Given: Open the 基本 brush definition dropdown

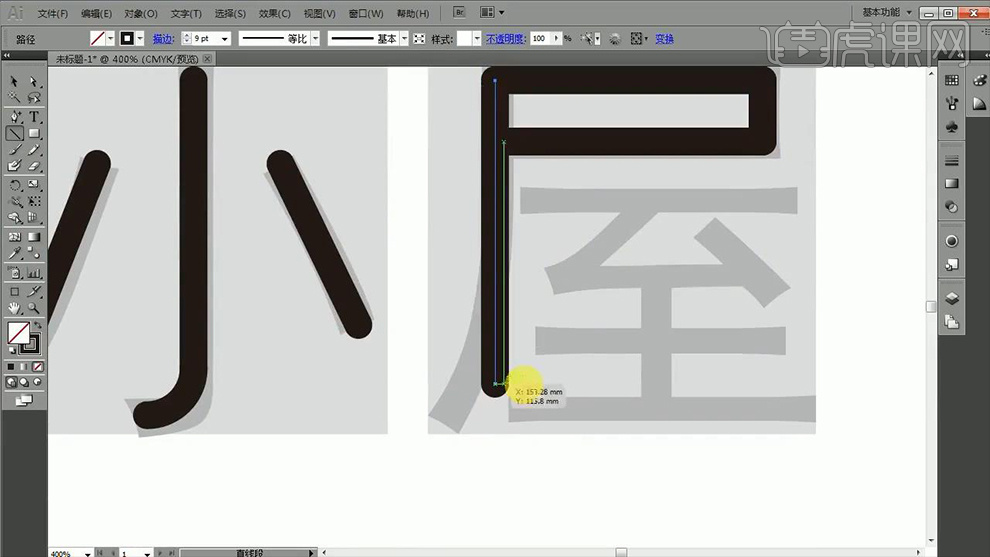Looking at the screenshot, I should pyautogui.click(x=404, y=38).
